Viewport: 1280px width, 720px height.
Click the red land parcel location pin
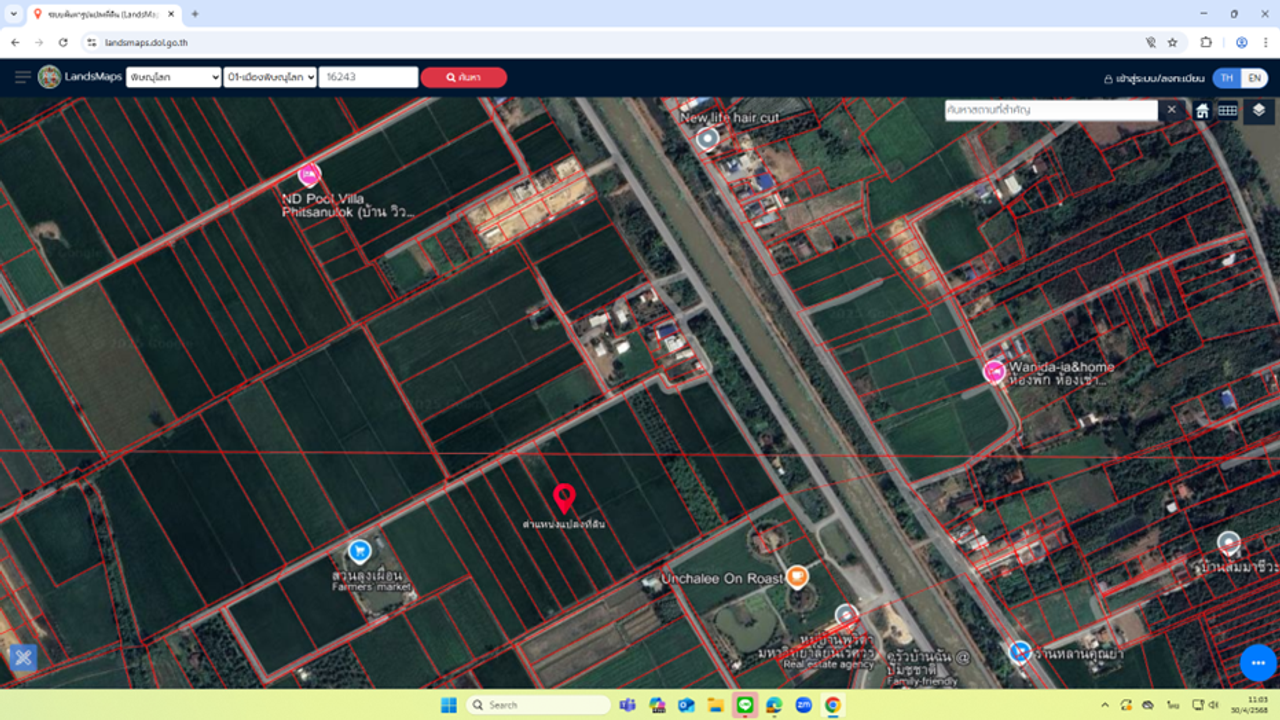[x=564, y=497]
